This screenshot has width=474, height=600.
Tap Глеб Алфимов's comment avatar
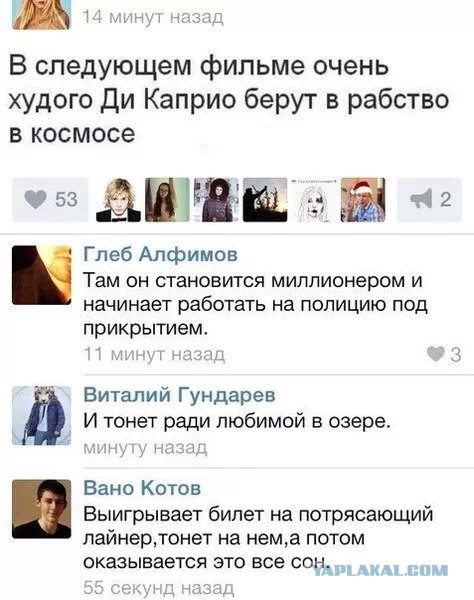[42, 275]
